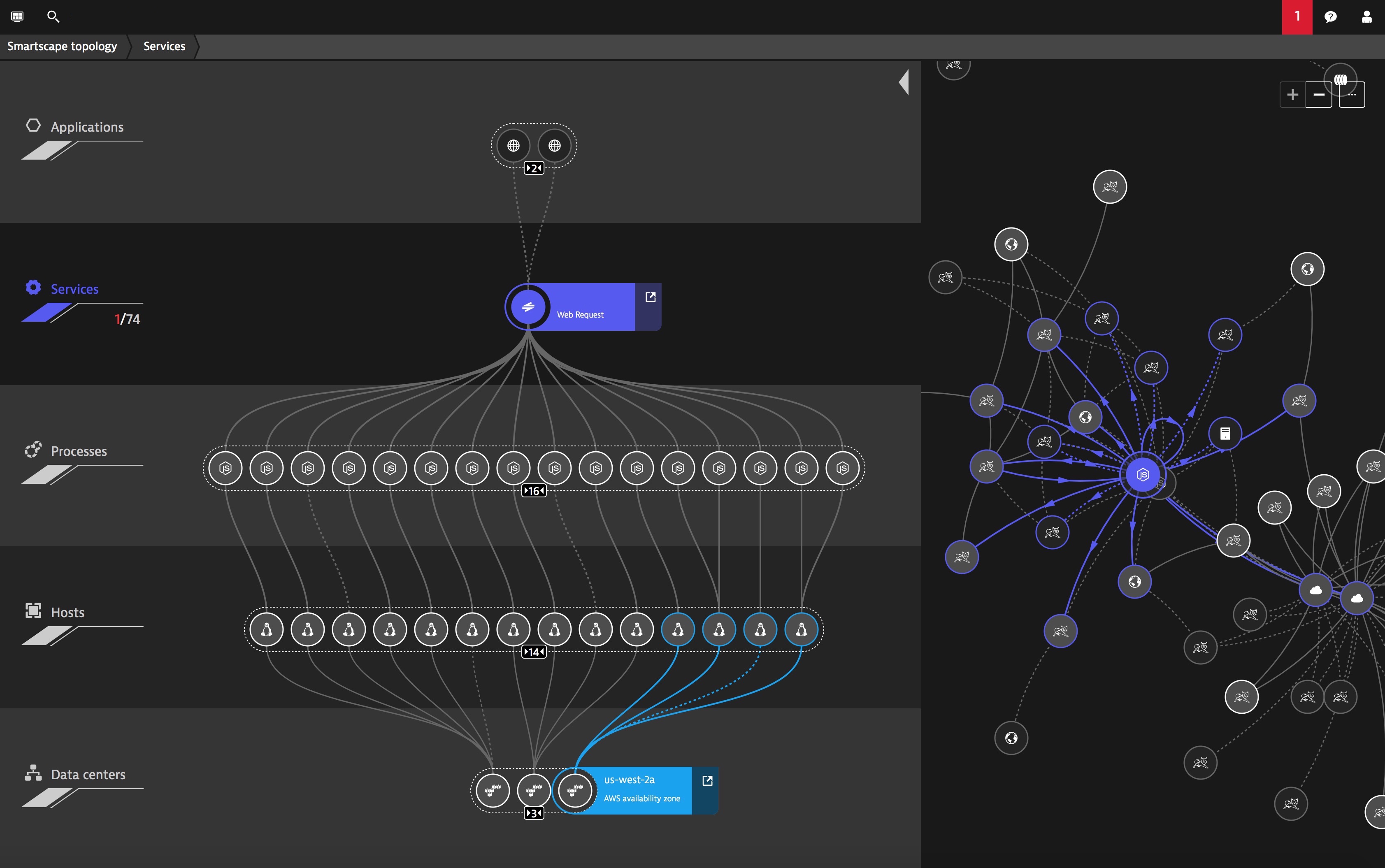Select the document-icon node in graph
The height and width of the screenshot is (868, 1385).
point(1225,434)
